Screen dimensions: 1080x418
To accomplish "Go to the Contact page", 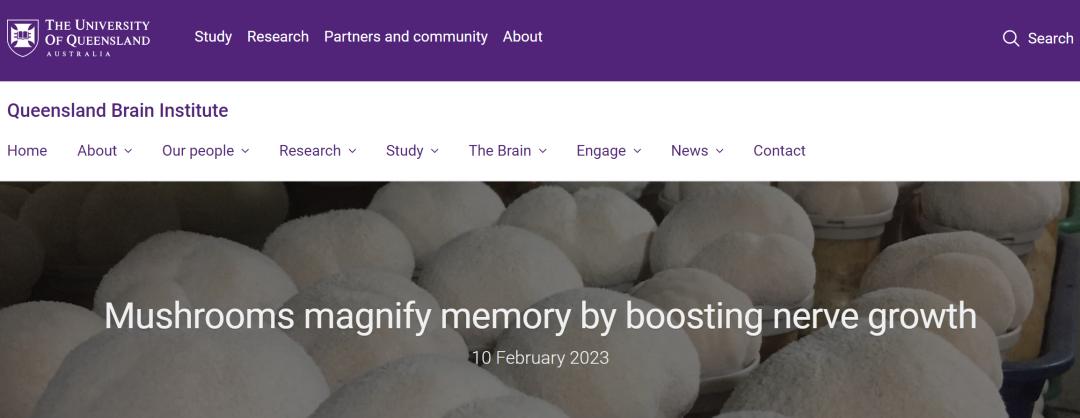I will tap(779, 151).
